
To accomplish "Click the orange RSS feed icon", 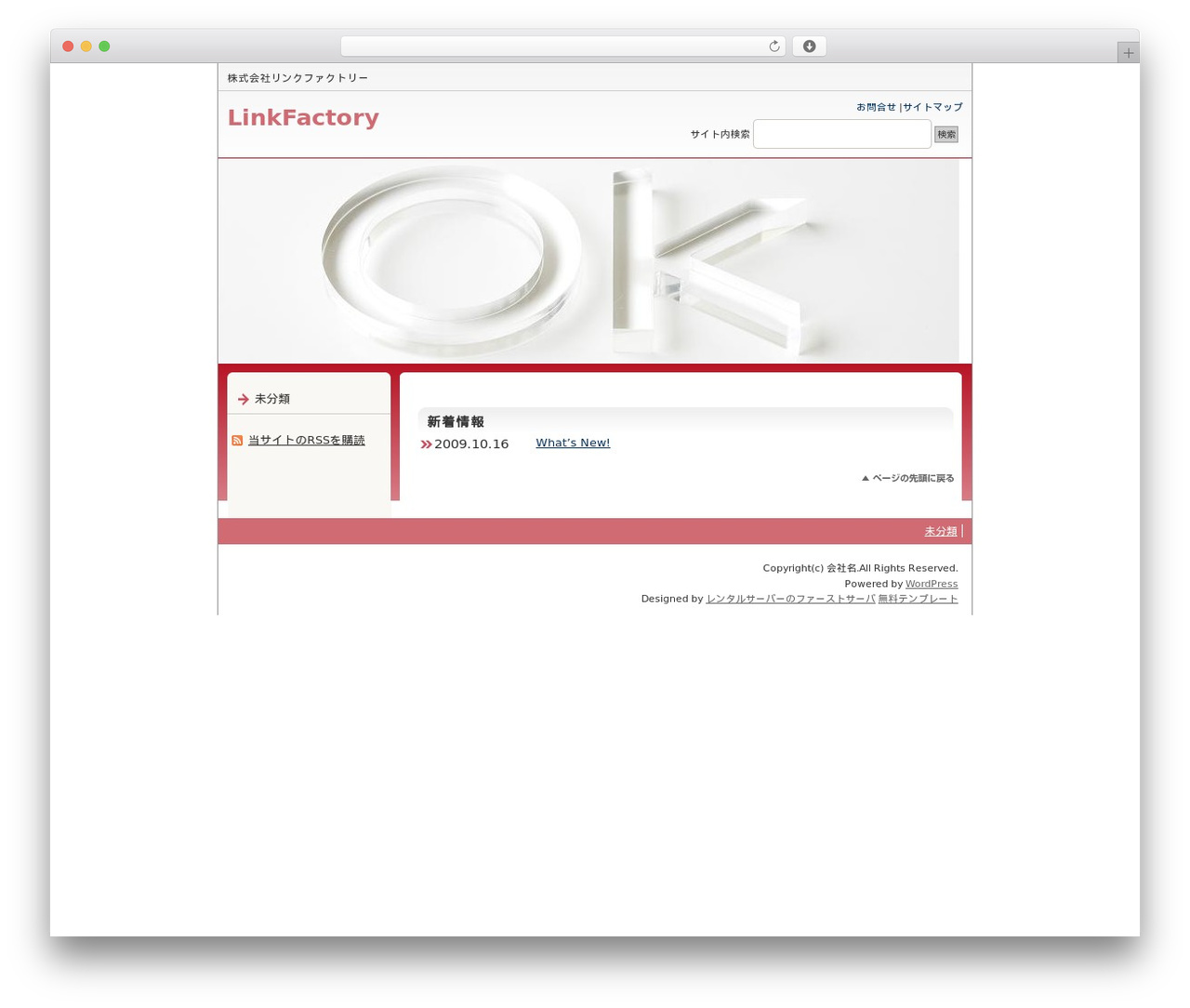I will [237, 441].
